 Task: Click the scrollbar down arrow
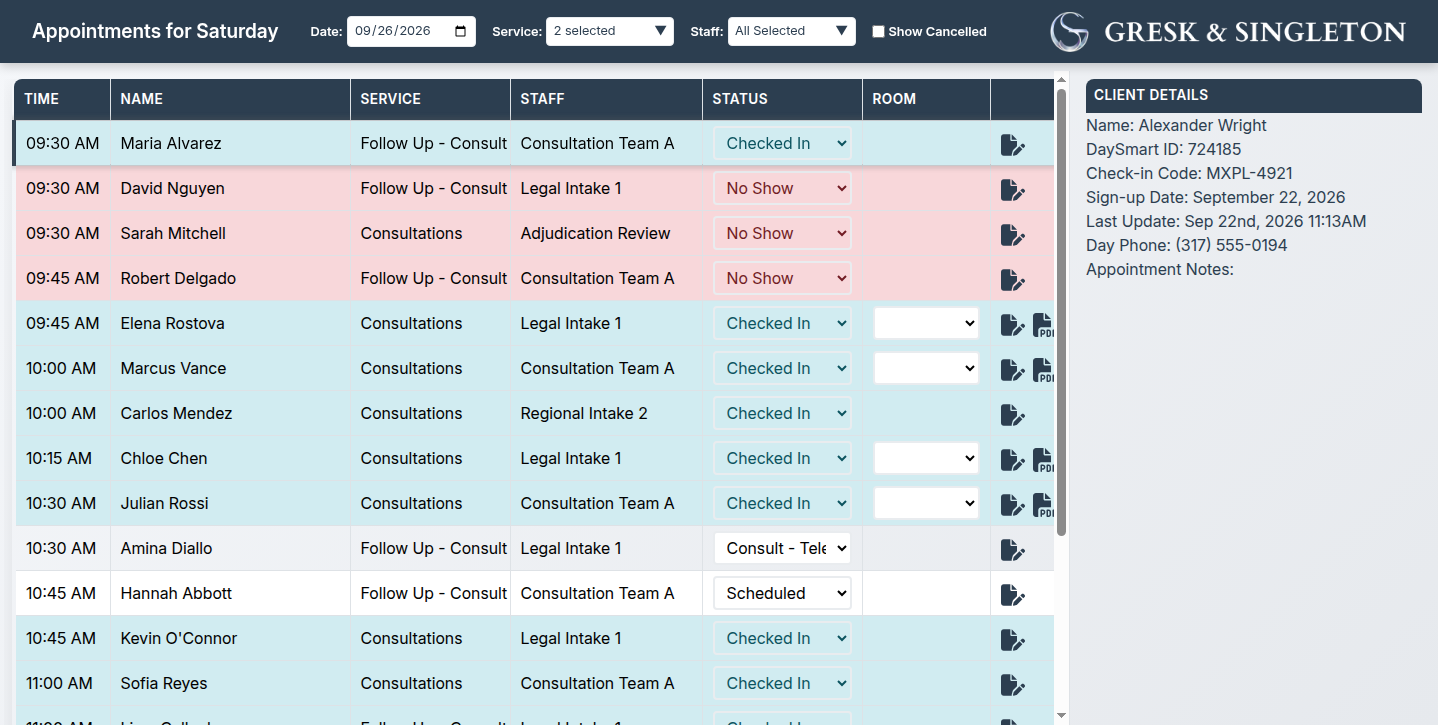[x=1062, y=716]
